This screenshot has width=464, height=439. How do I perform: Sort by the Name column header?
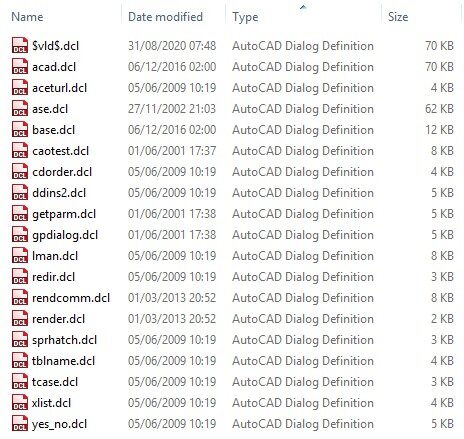27,17
